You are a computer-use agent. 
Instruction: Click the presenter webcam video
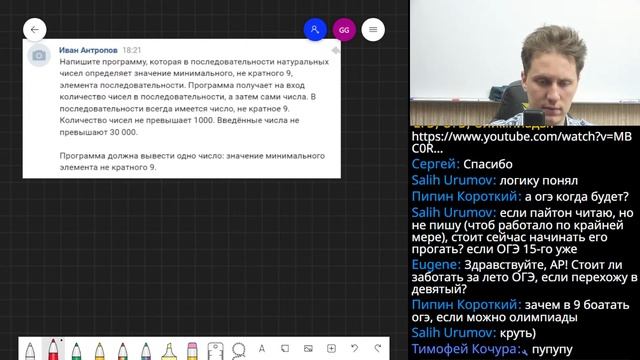[525, 62]
